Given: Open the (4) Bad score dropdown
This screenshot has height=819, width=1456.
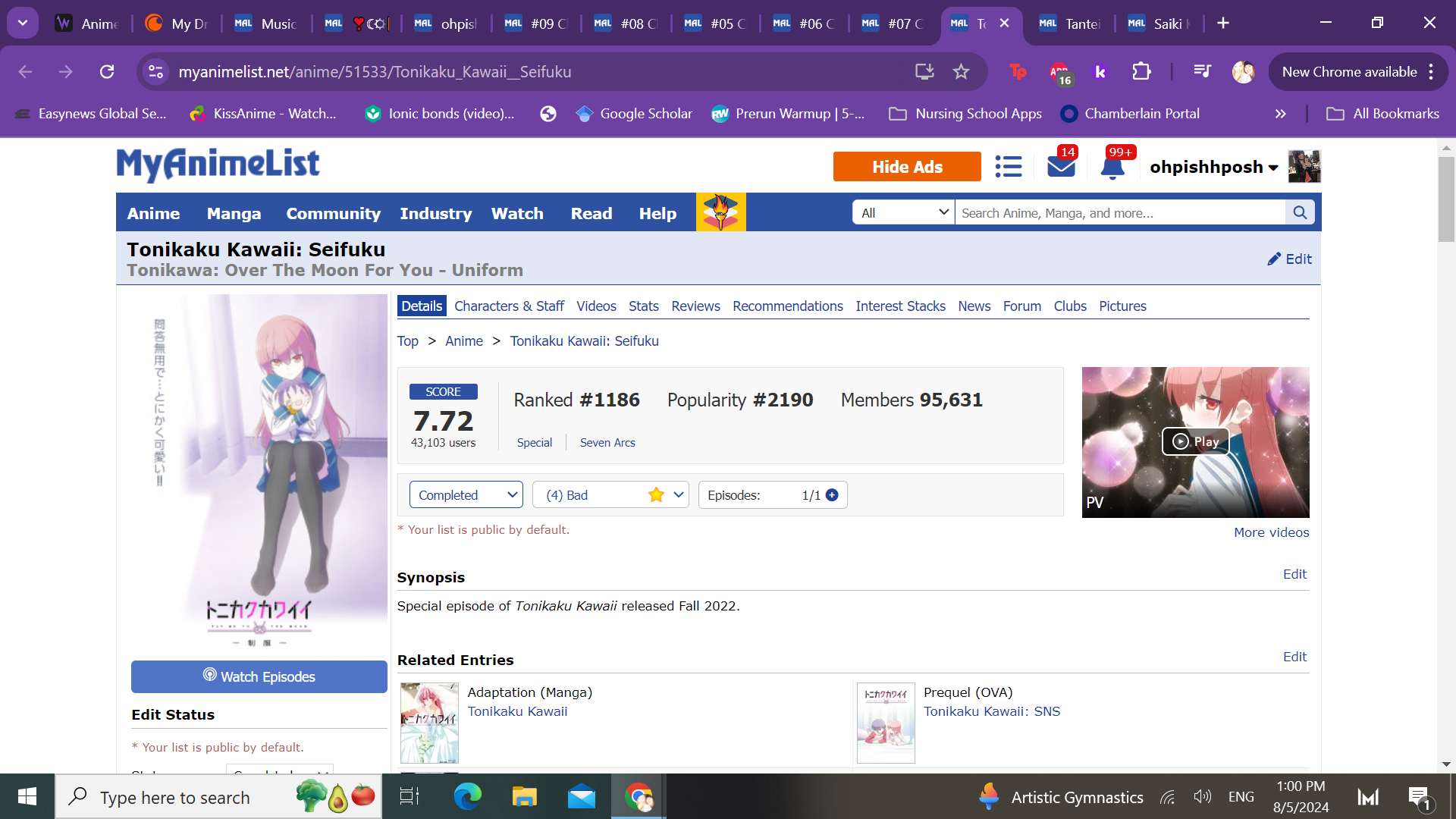Looking at the screenshot, I should click(610, 495).
